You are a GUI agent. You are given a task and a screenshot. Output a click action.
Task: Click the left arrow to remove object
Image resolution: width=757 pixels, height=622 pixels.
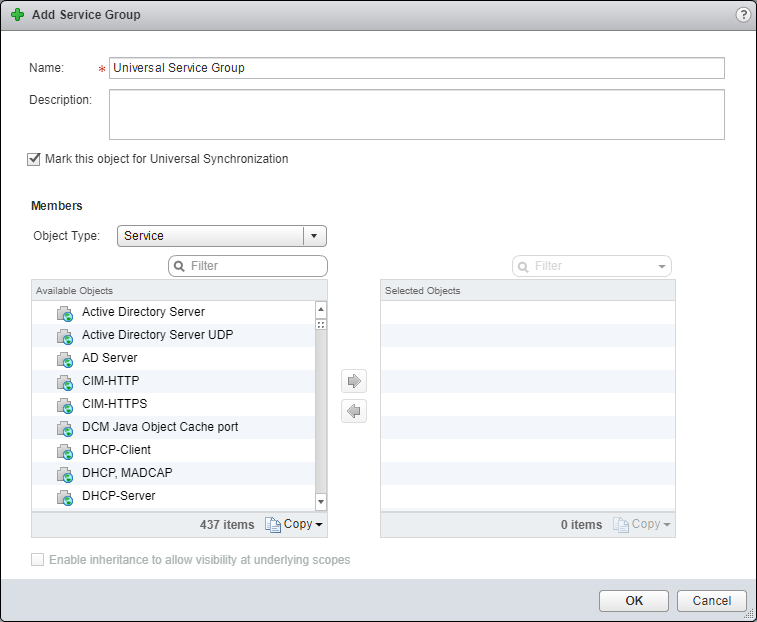tap(354, 411)
